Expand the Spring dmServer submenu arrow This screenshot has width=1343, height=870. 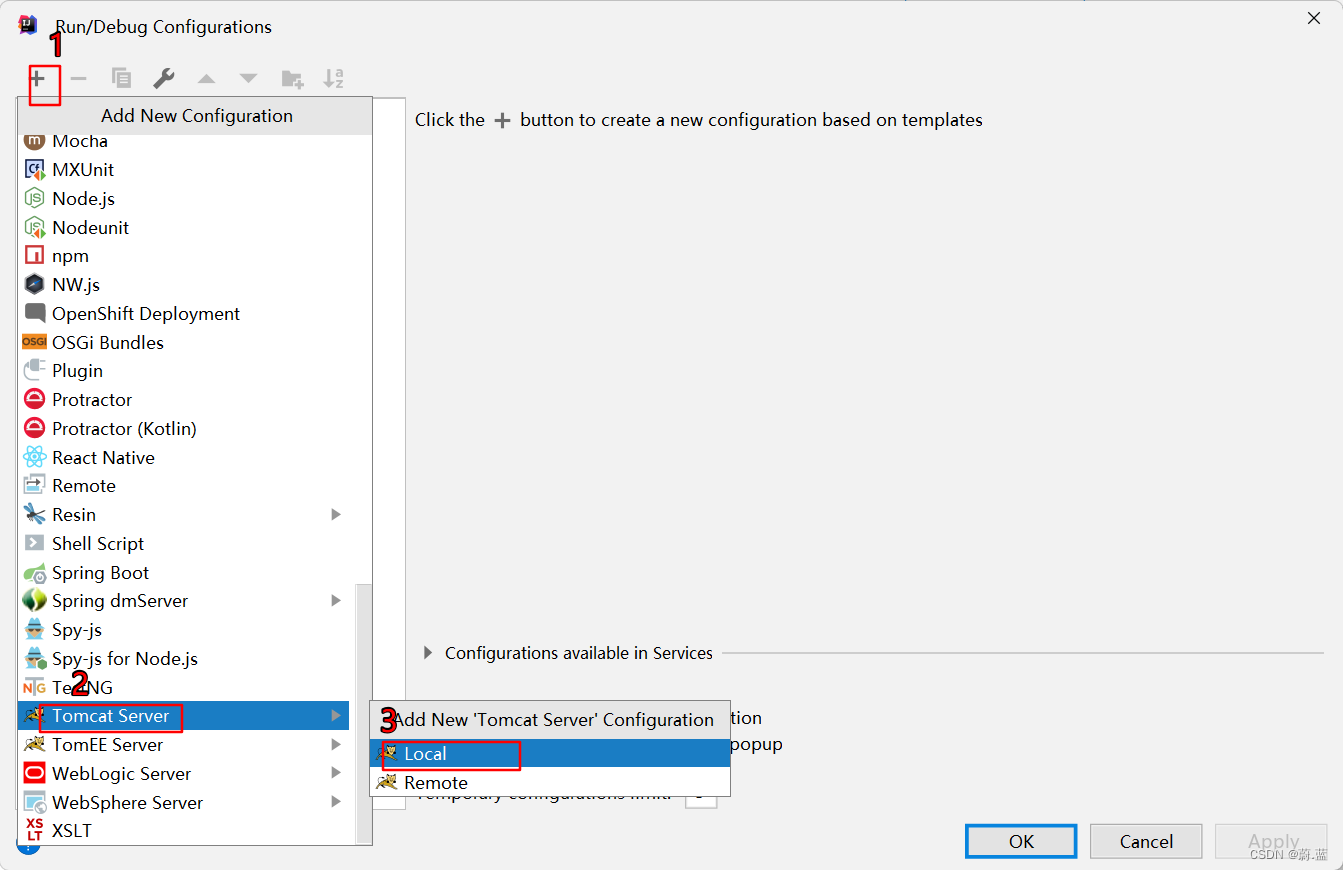pos(336,601)
